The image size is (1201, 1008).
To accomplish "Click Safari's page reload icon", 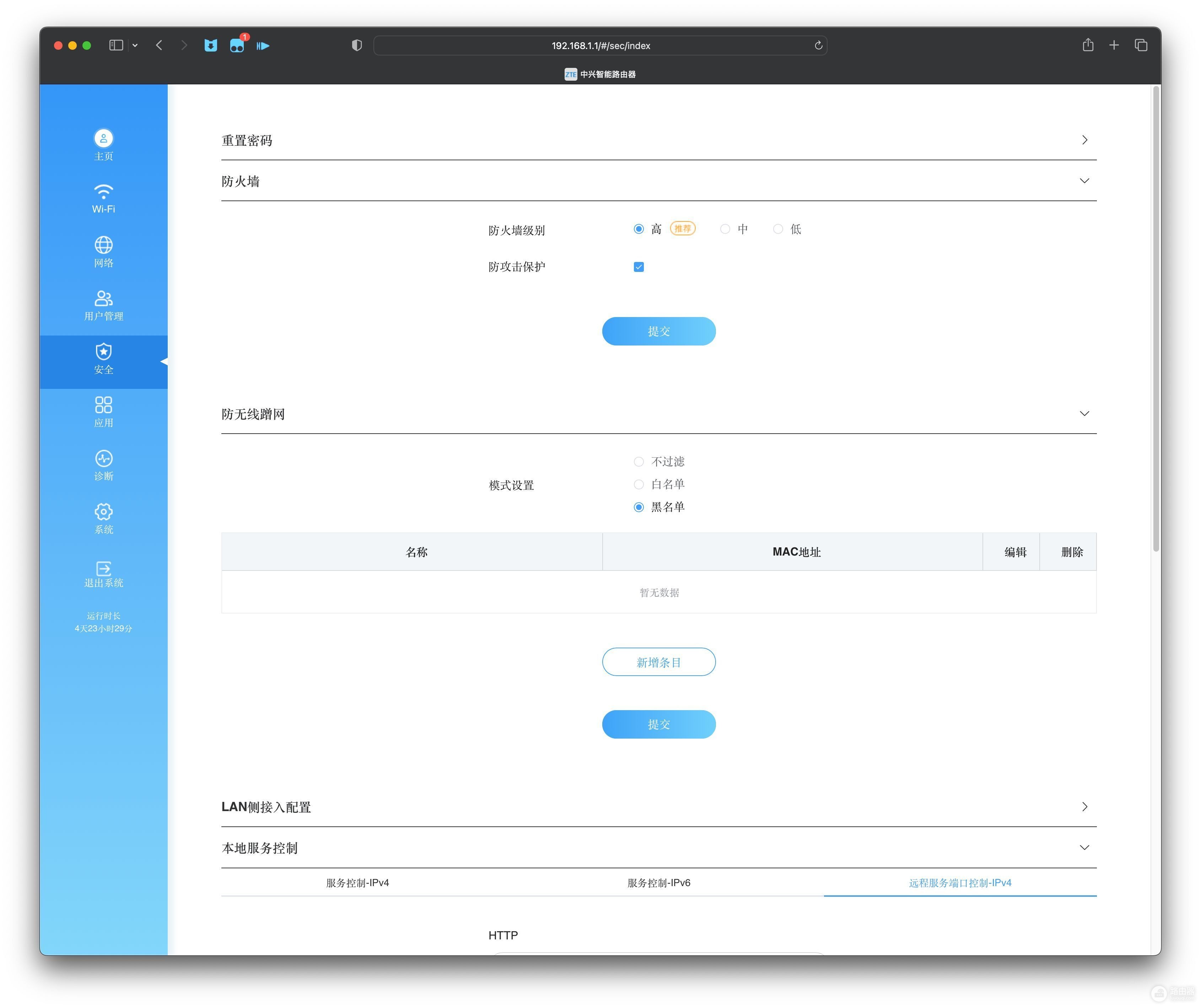I will (x=818, y=45).
